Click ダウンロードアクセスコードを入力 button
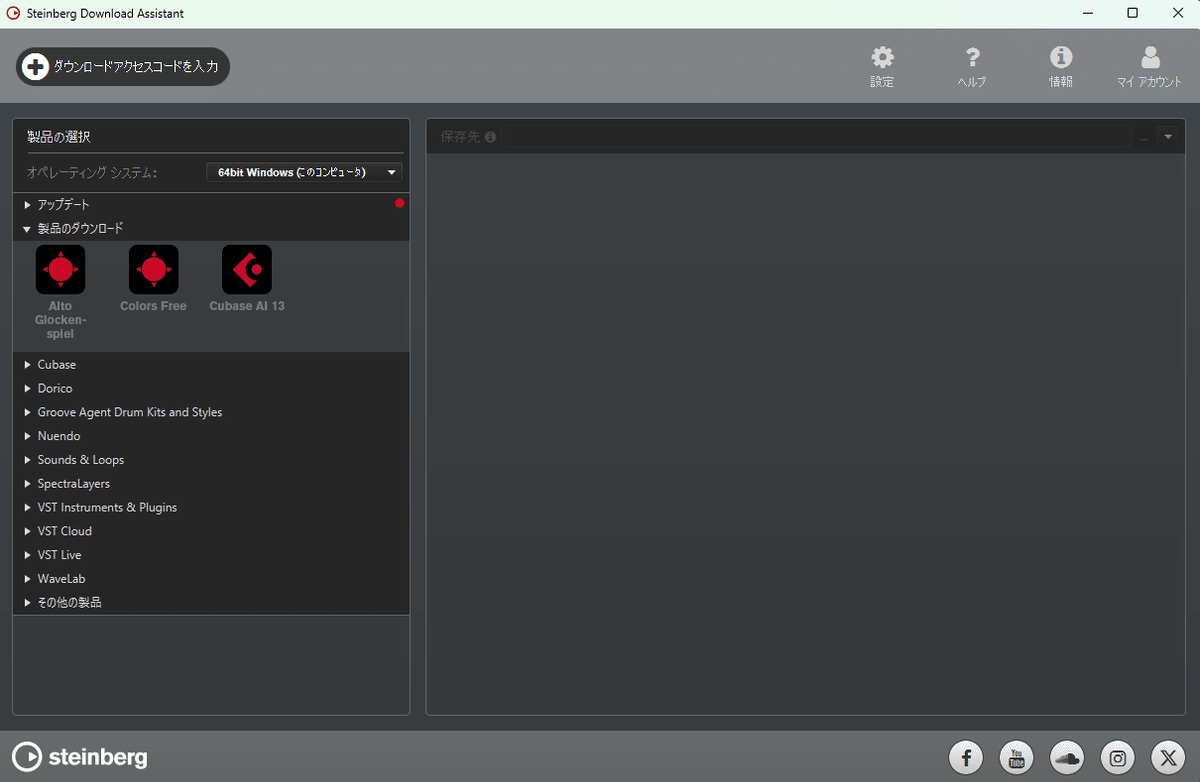Screen dimensions: 1200x782 123,67
